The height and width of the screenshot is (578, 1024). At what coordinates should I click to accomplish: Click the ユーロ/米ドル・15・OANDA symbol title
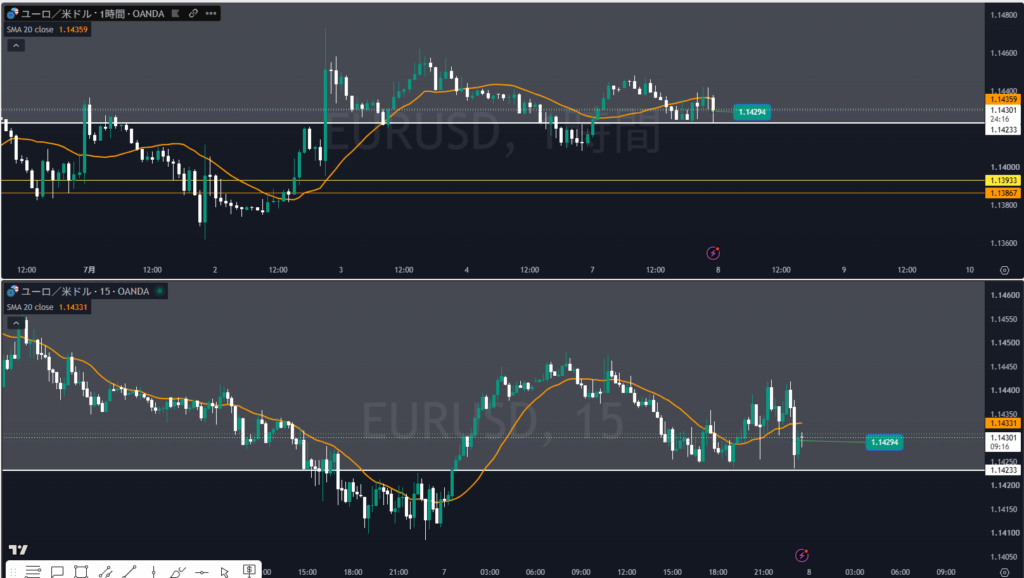coord(85,291)
